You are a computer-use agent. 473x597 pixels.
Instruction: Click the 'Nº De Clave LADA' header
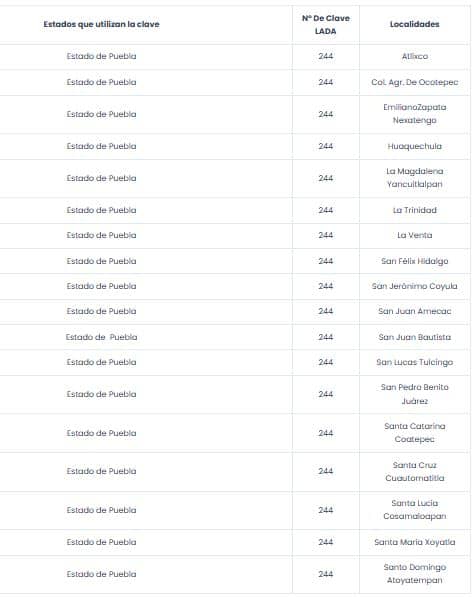(326, 24)
